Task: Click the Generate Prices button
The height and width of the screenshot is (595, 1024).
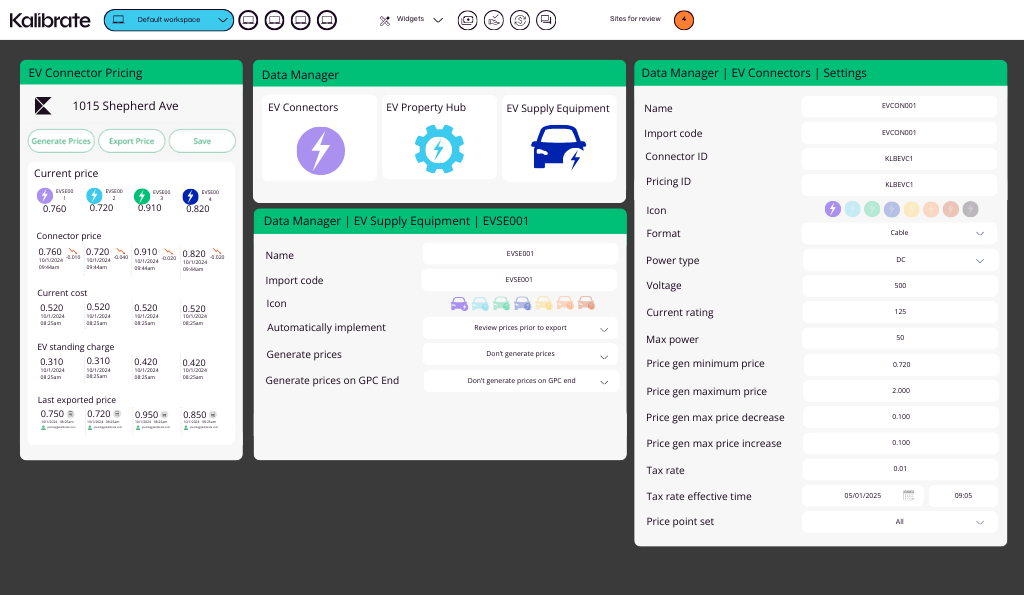Action: [61, 141]
